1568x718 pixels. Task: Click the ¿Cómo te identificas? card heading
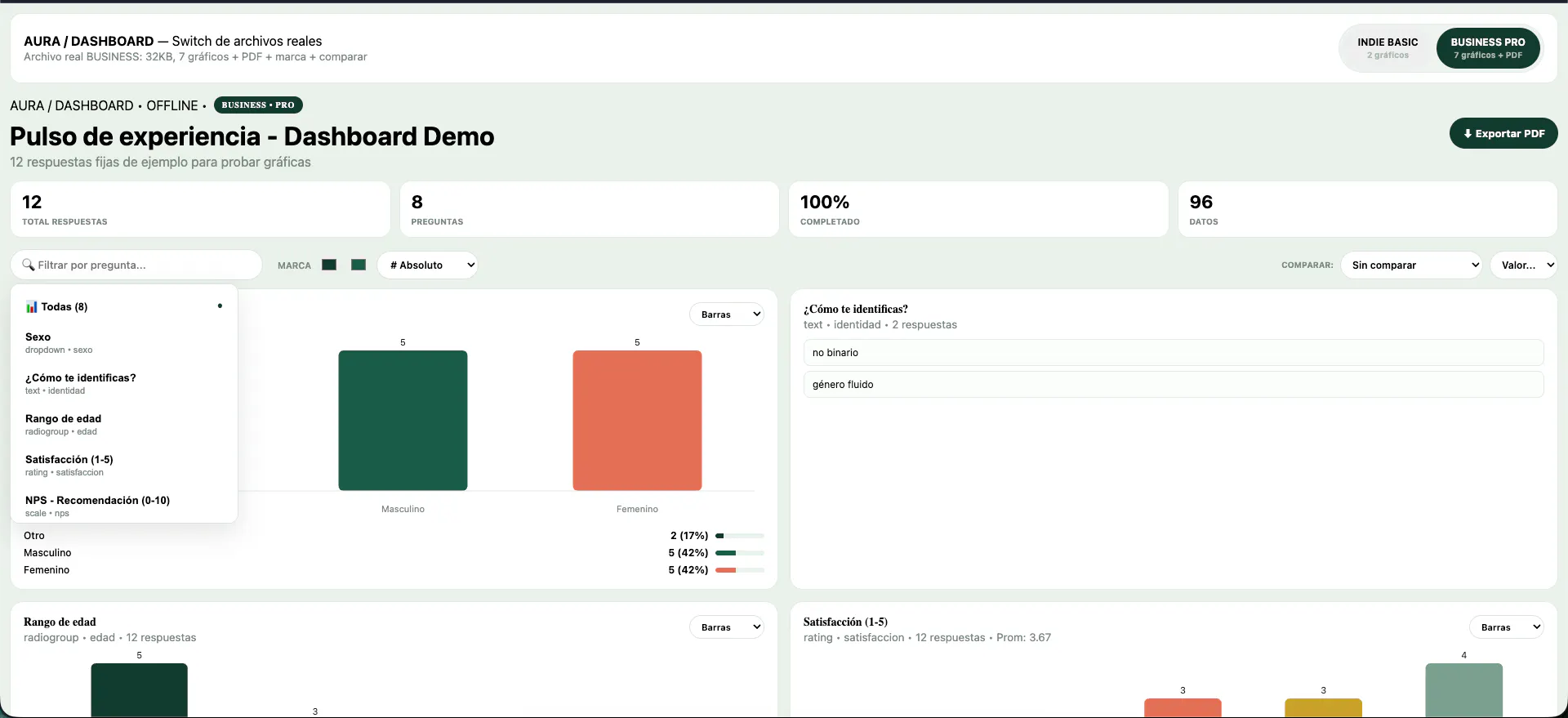pos(856,309)
